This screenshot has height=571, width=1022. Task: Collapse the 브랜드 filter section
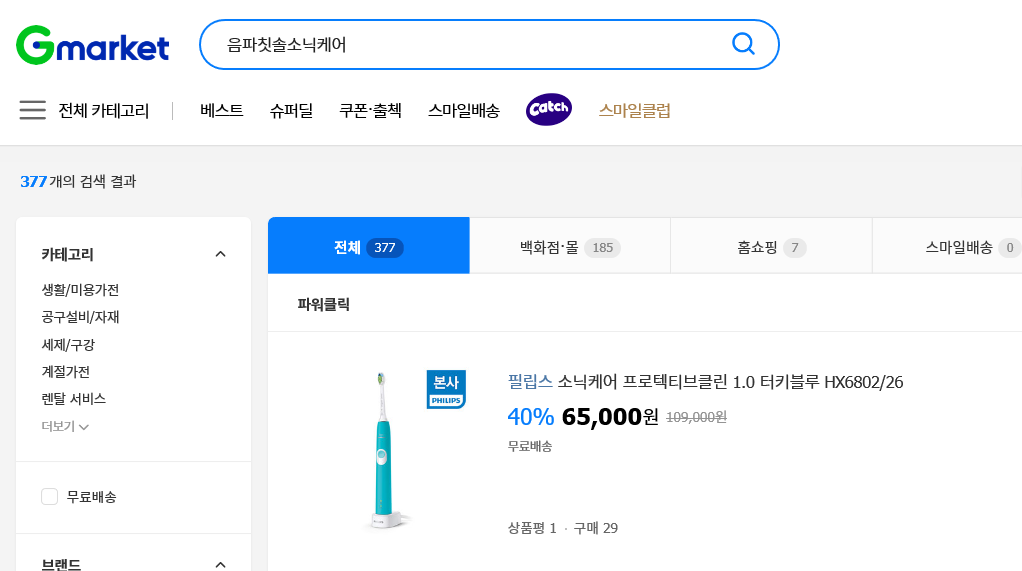(x=221, y=564)
